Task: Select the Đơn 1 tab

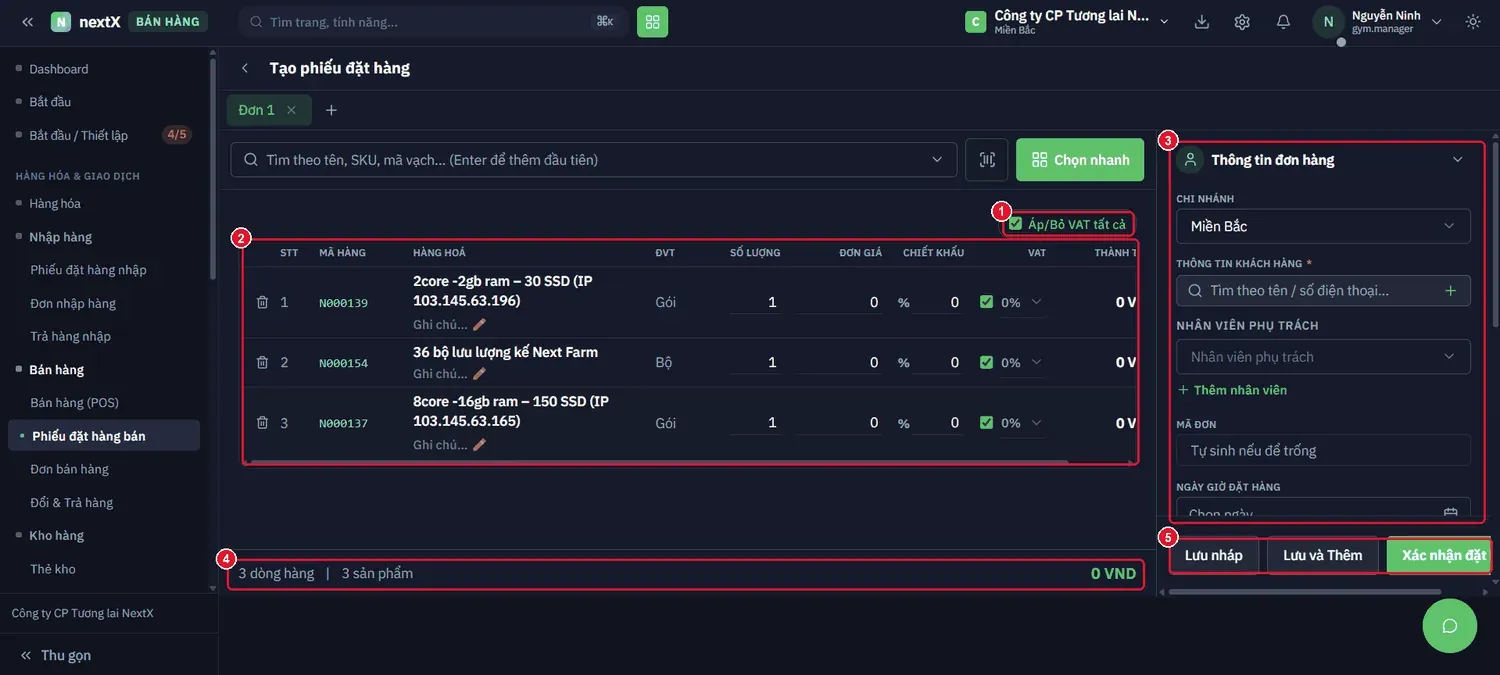Action: tap(257, 110)
